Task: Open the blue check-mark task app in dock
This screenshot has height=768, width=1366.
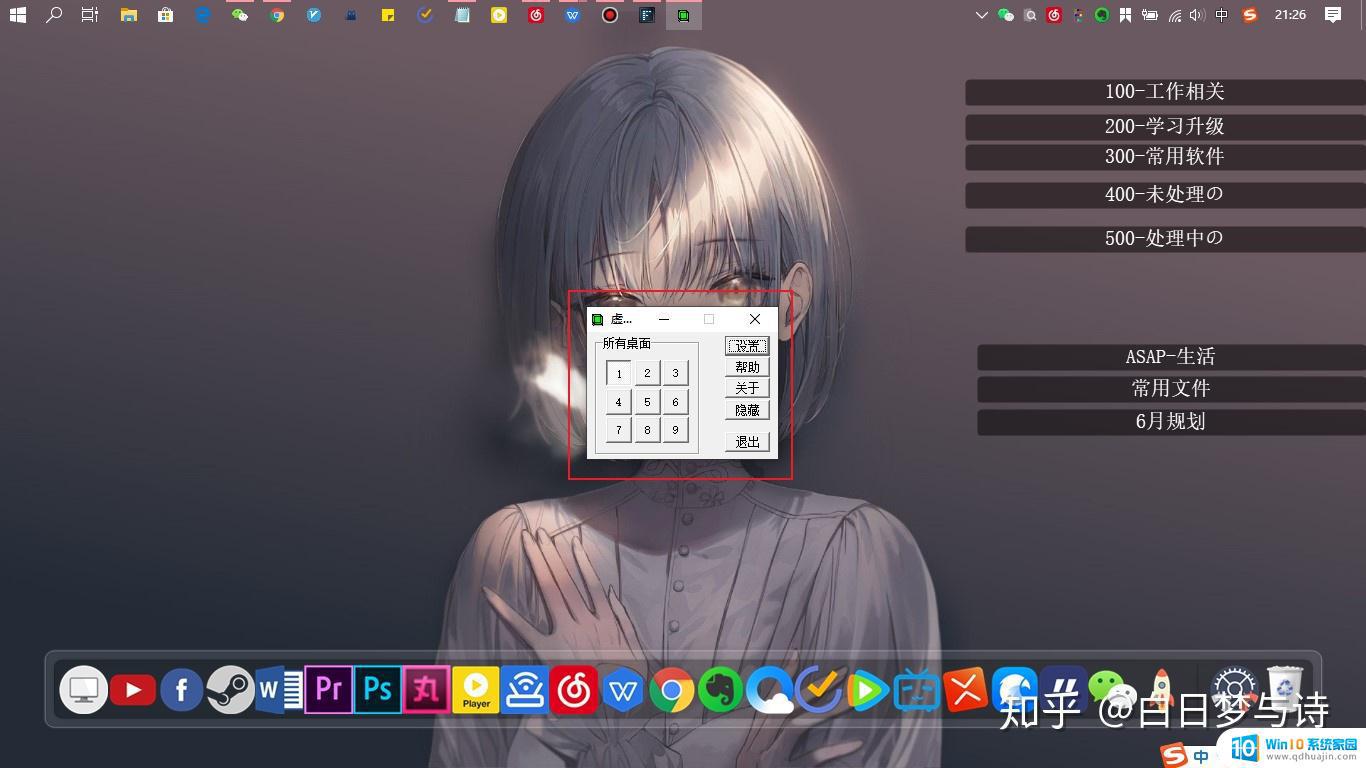Action: [x=818, y=690]
